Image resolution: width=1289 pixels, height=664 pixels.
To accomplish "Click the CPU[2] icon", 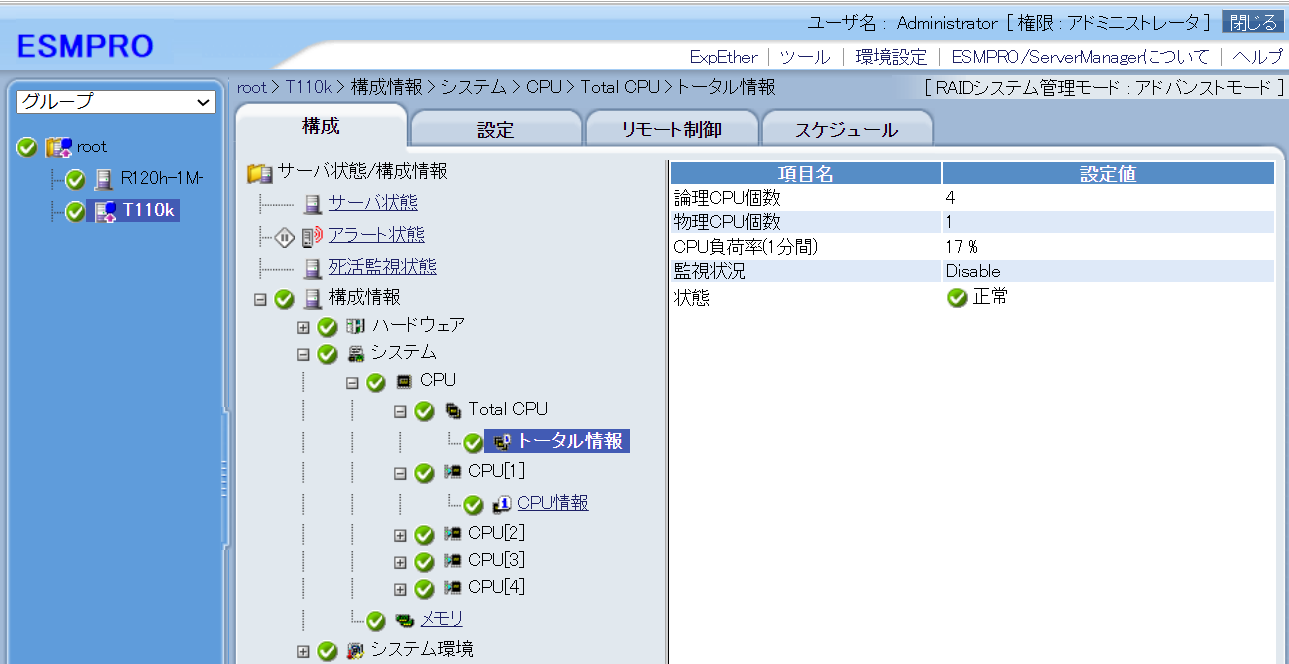I will tap(453, 533).
